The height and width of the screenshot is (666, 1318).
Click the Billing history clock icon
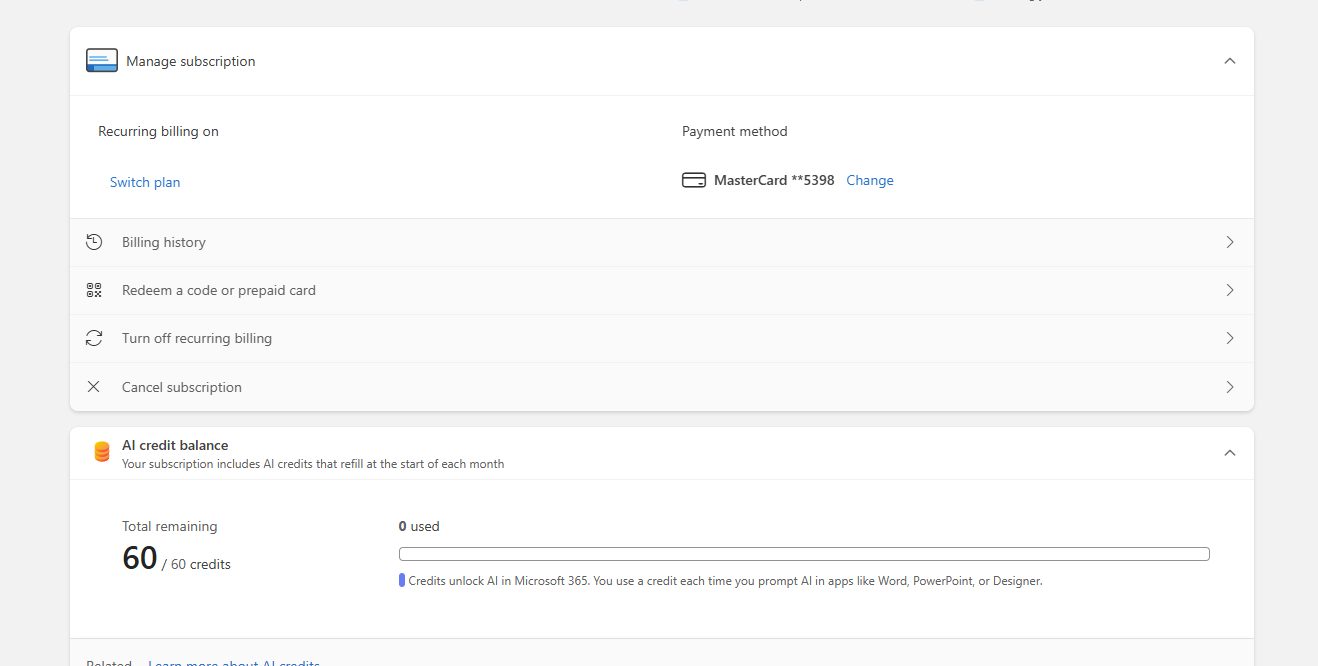point(94,242)
